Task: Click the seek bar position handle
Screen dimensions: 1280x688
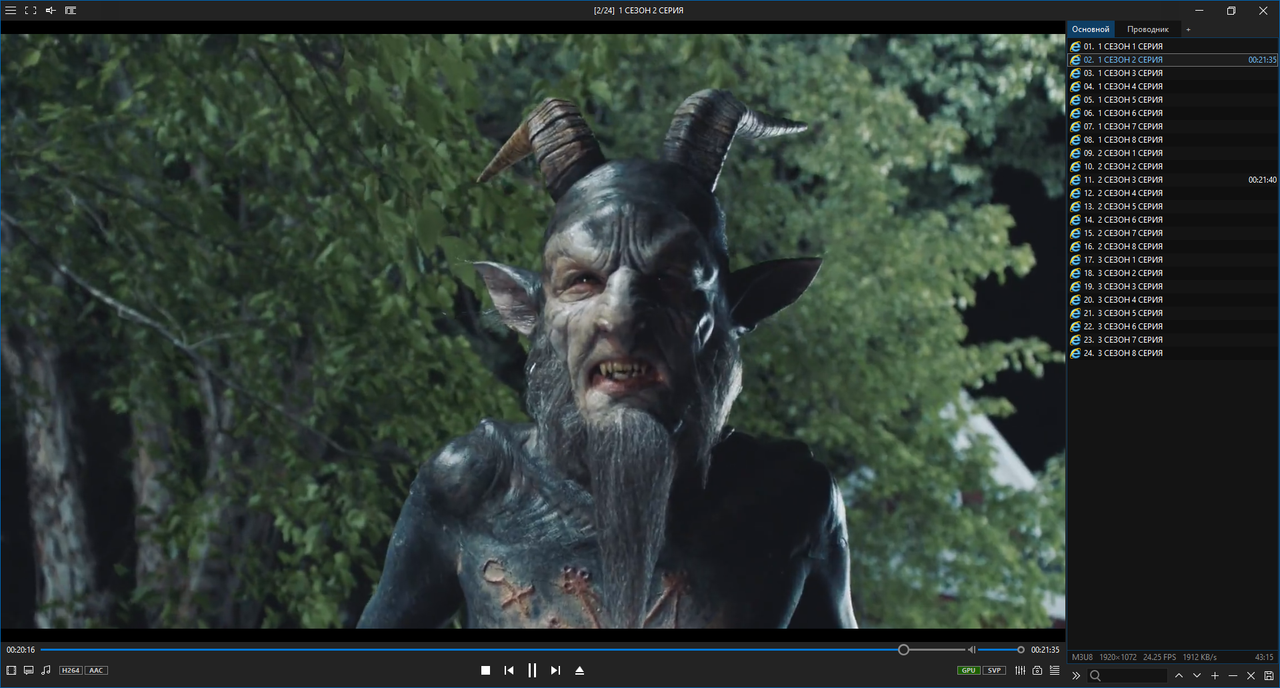Action: 903,650
